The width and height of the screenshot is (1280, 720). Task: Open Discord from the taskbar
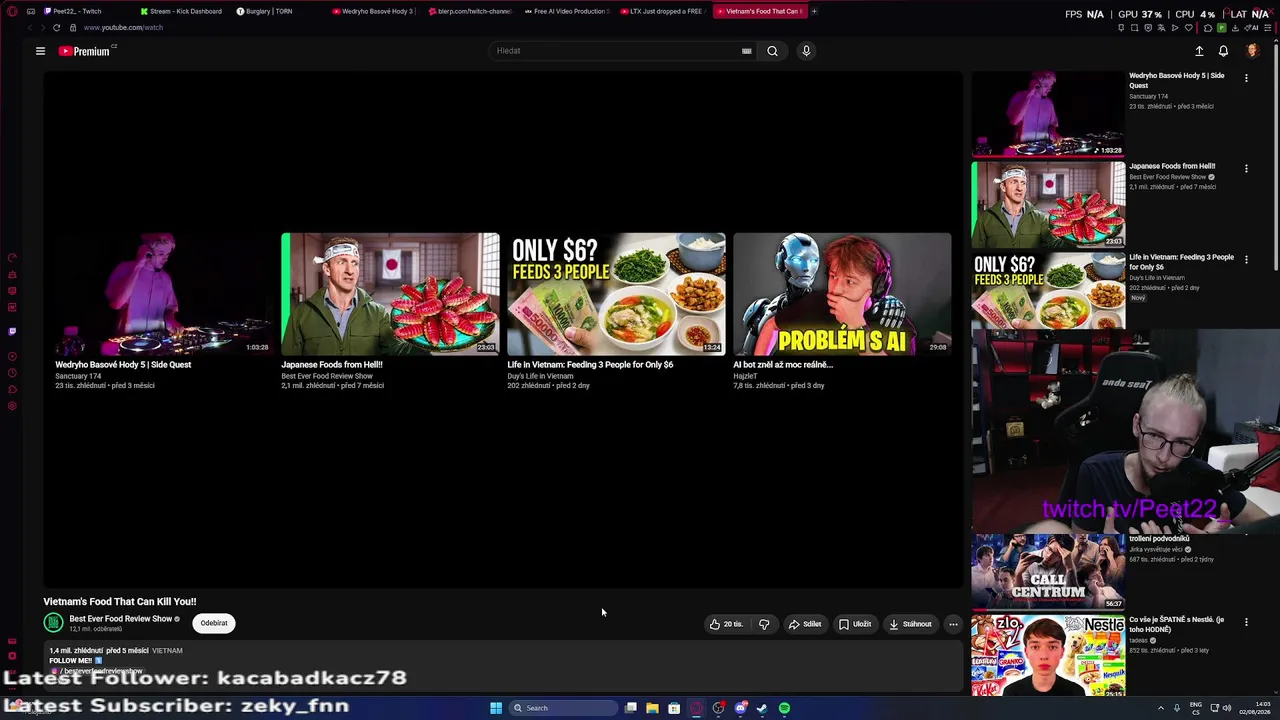coord(740,708)
